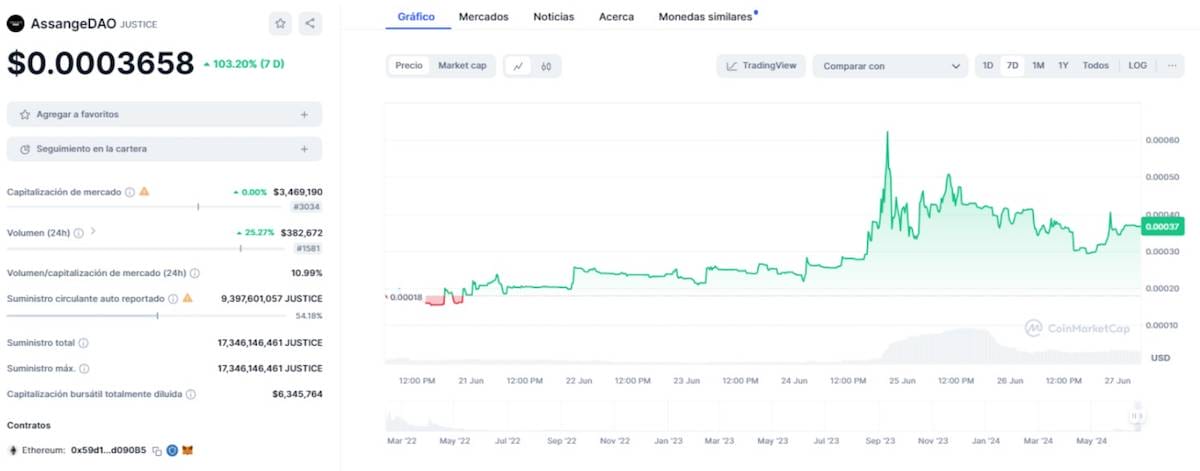The height and width of the screenshot is (471, 1200).
Task: Click the timeline range handle at right
Action: tap(1136, 415)
